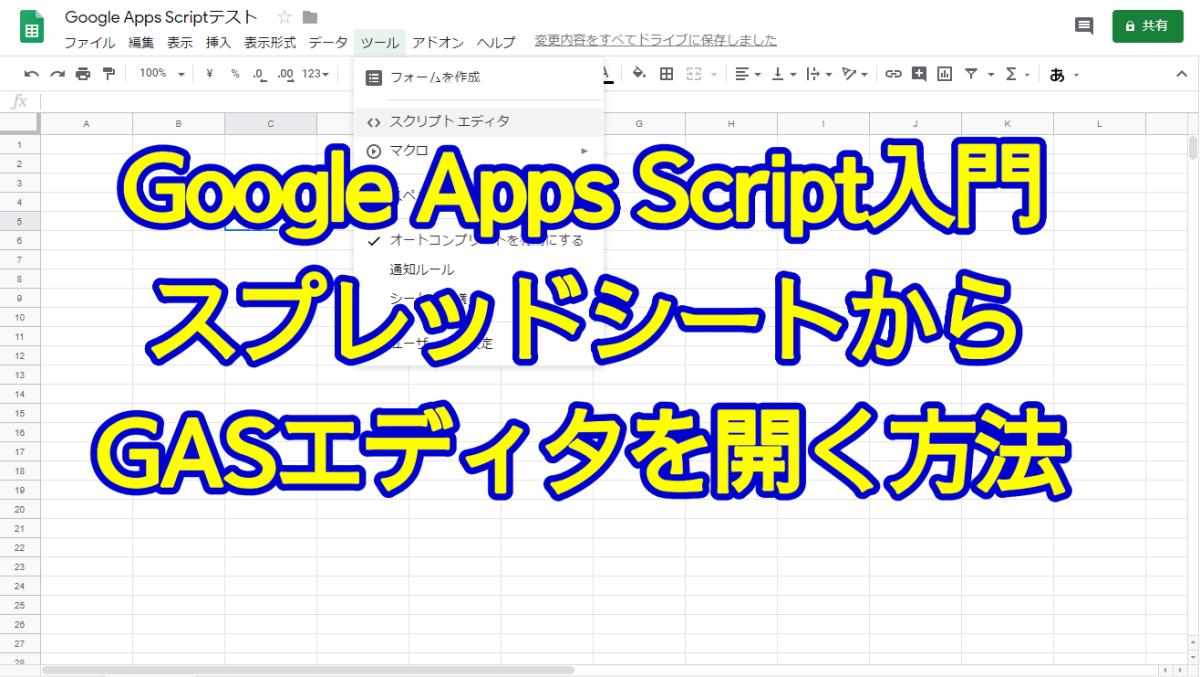Select the Paint format tool
Image resolution: width=1200 pixels, height=677 pixels.
pos(108,73)
